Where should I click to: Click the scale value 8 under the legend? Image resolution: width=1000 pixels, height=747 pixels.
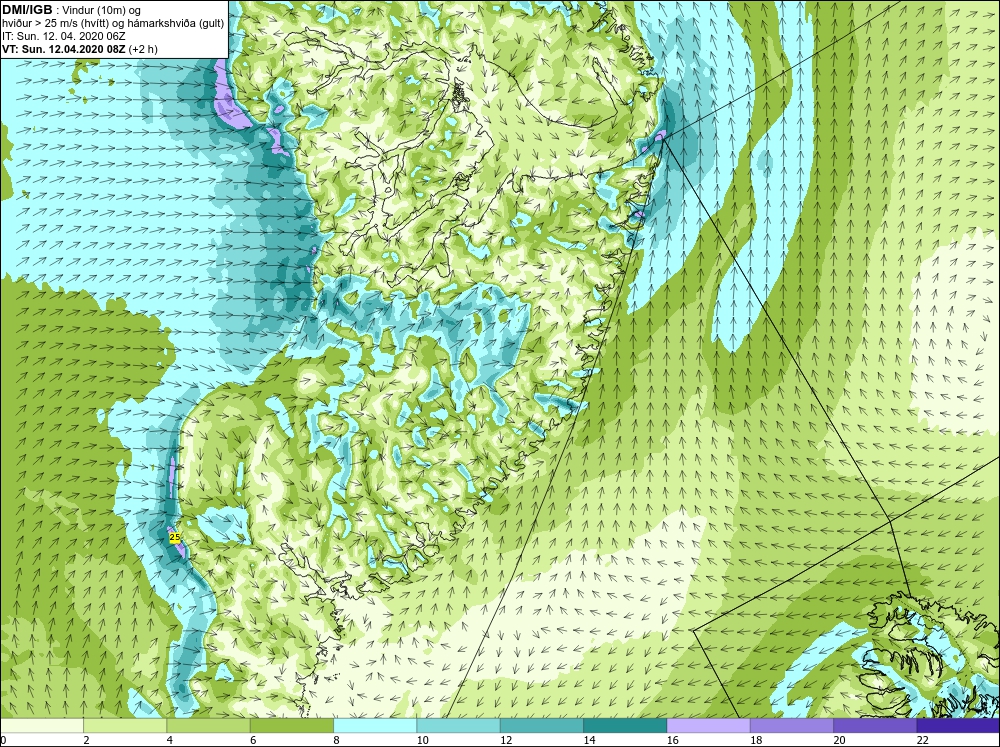[x=336, y=740]
